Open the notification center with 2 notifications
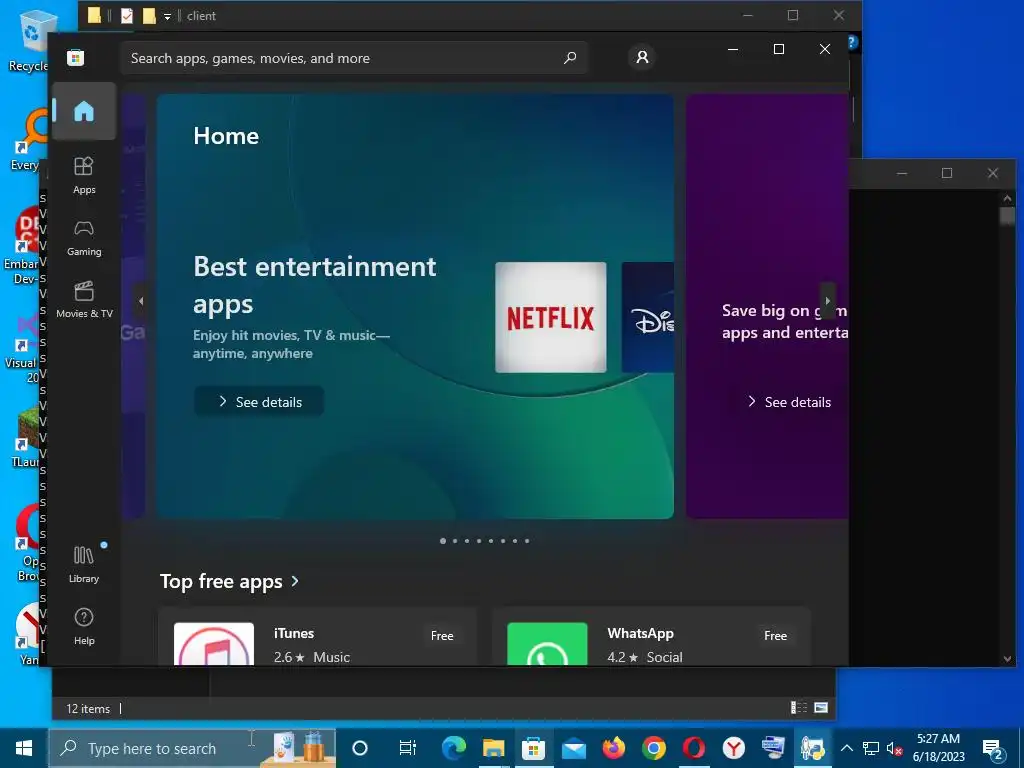This screenshot has width=1024, height=768. coord(993,750)
